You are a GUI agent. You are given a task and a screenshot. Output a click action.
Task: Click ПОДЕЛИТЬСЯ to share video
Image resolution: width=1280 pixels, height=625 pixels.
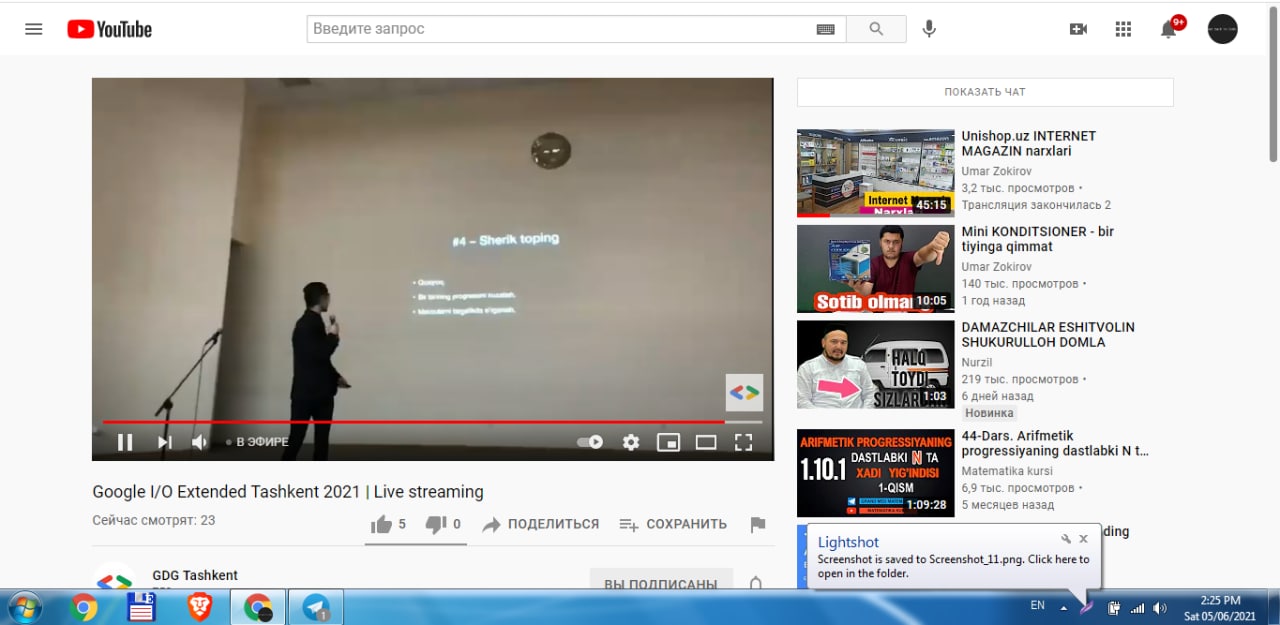point(541,524)
